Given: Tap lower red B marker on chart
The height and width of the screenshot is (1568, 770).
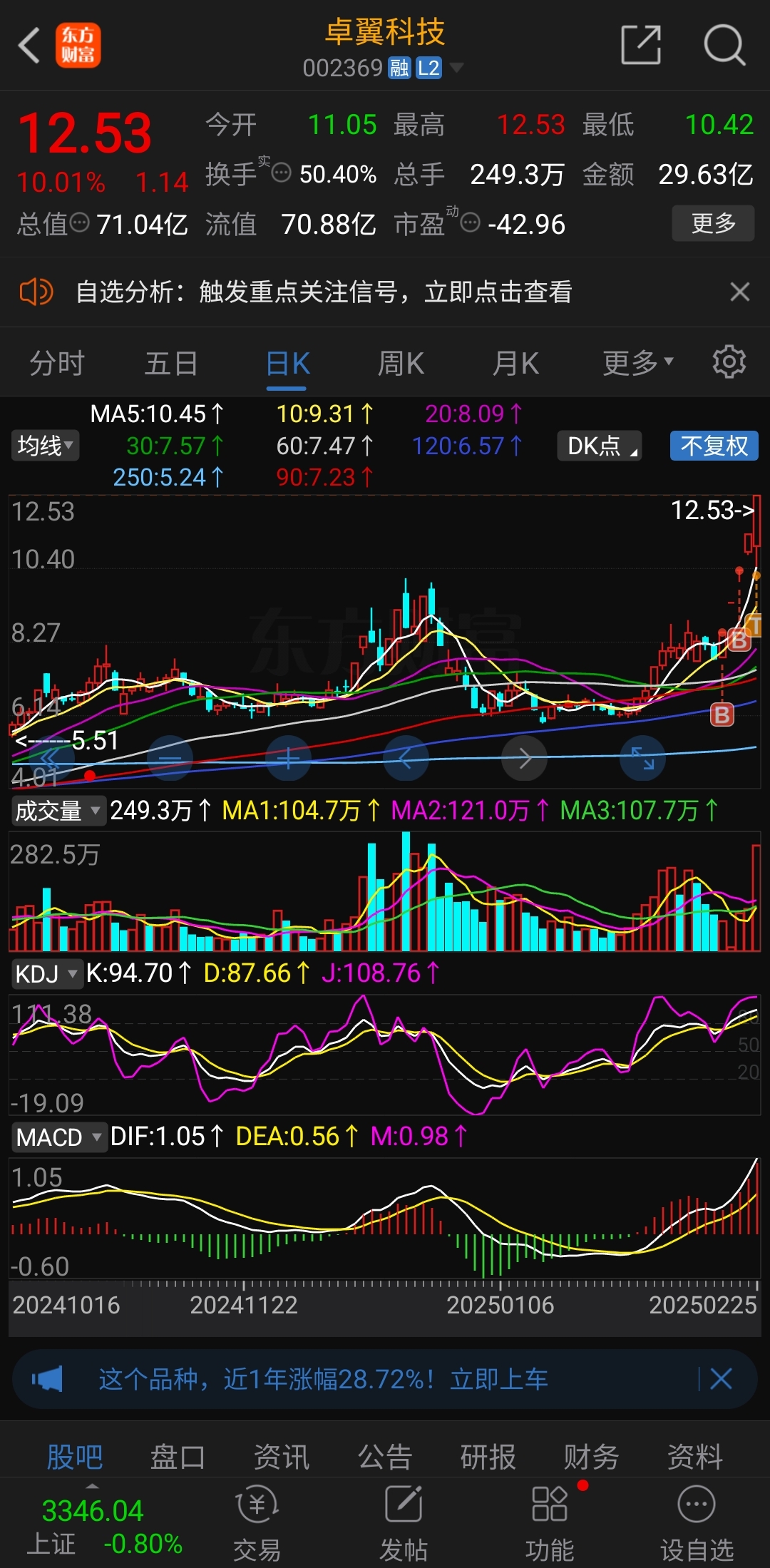Looking at the screenshot, I should click(x=722, y=714).
